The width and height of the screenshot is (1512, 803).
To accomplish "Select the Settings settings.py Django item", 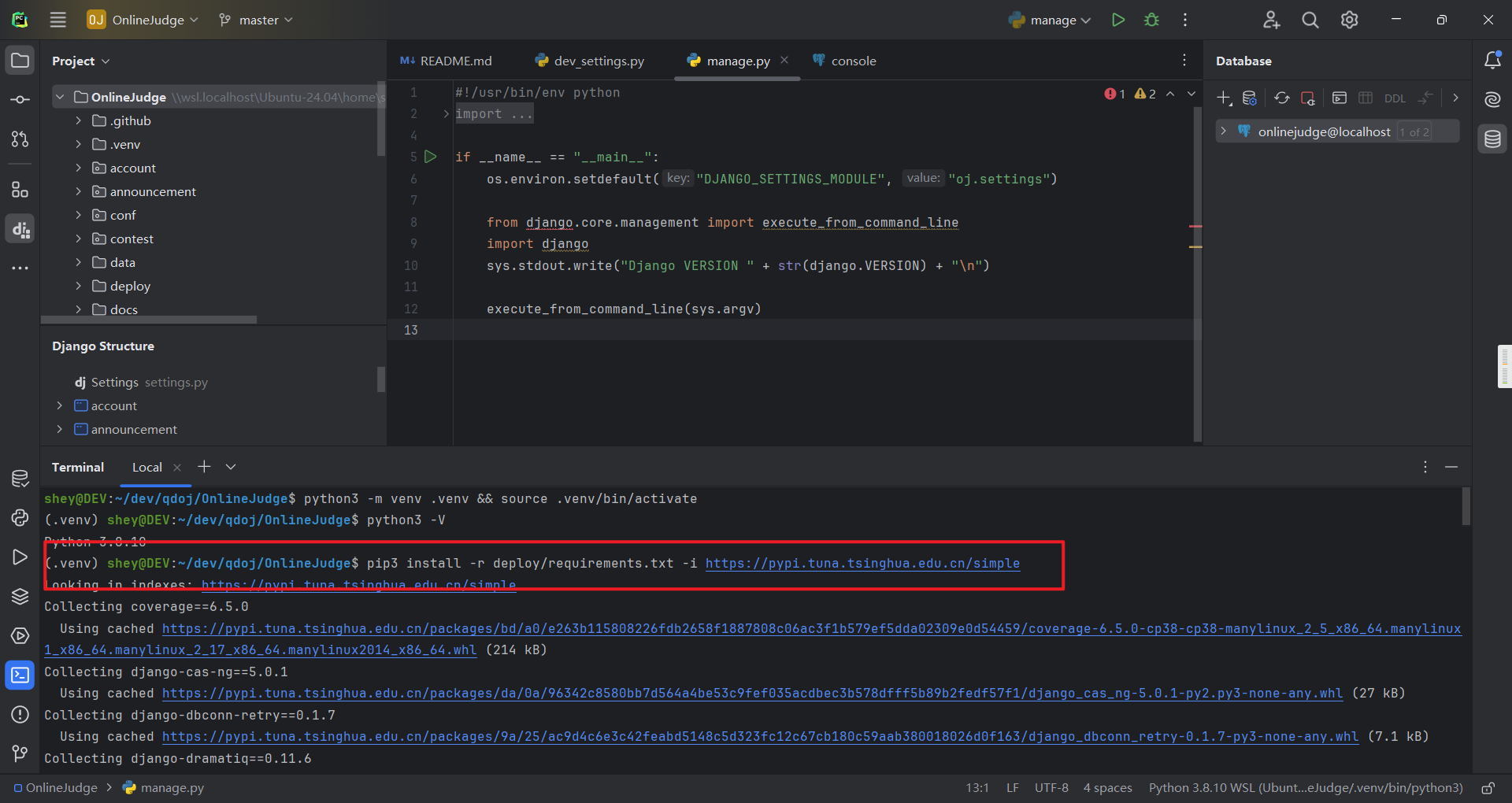I will (141, 382).
